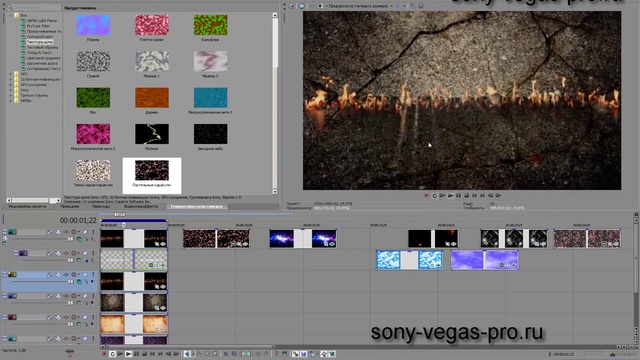The width and height of the screenshot is (640, 360).
Task: Open Track Motion on first video track
Action: click(x=58, y=232)
